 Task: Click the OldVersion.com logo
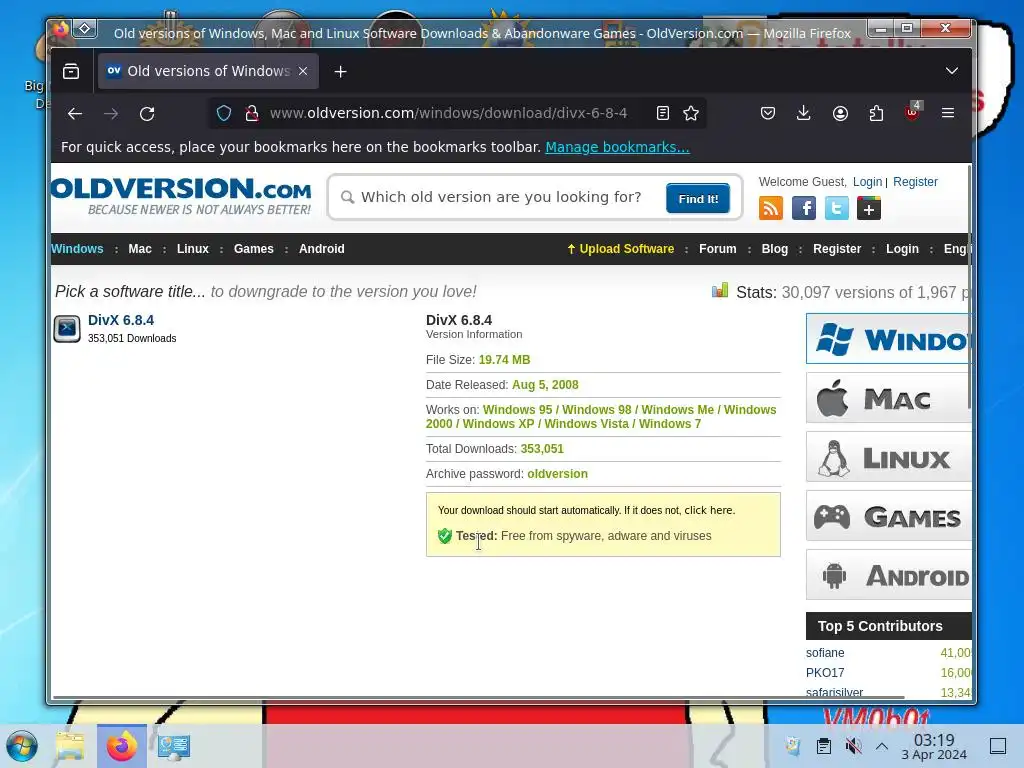(181, 196)
